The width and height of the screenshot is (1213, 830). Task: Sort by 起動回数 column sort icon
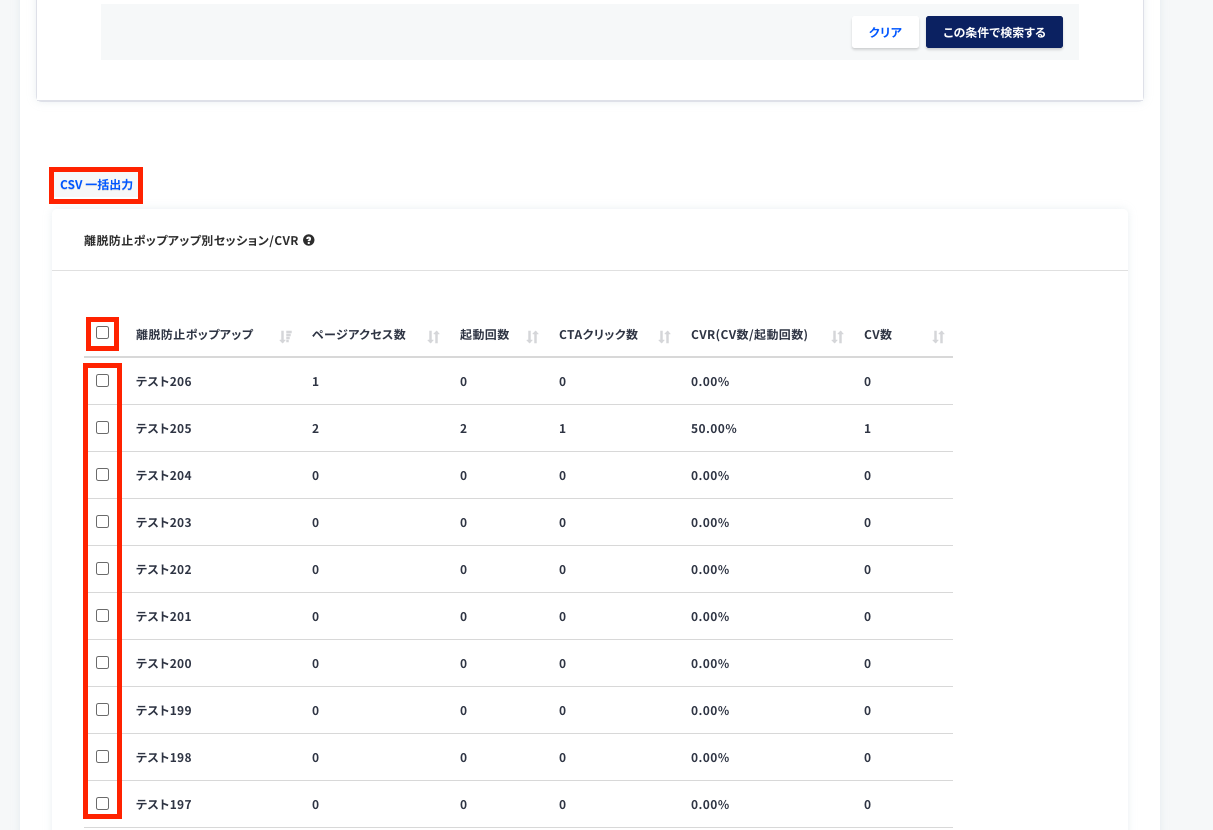point(533,337)
